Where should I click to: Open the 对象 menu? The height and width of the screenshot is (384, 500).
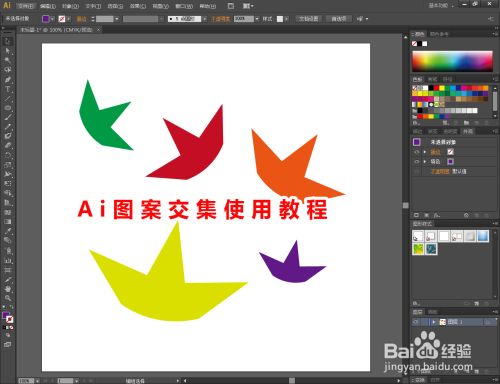(70, 6)
